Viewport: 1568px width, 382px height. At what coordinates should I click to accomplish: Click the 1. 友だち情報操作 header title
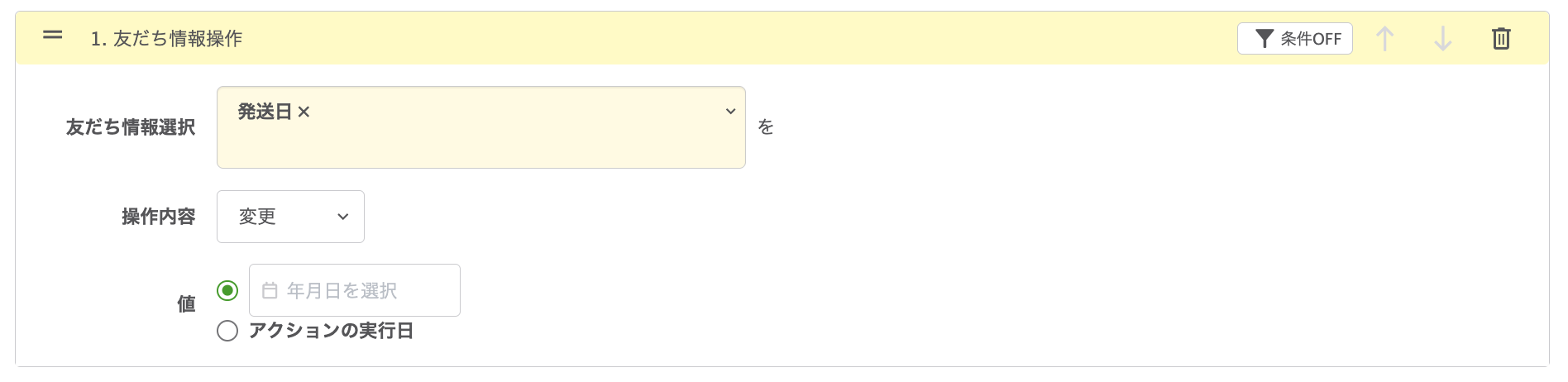tap(166, 39)
